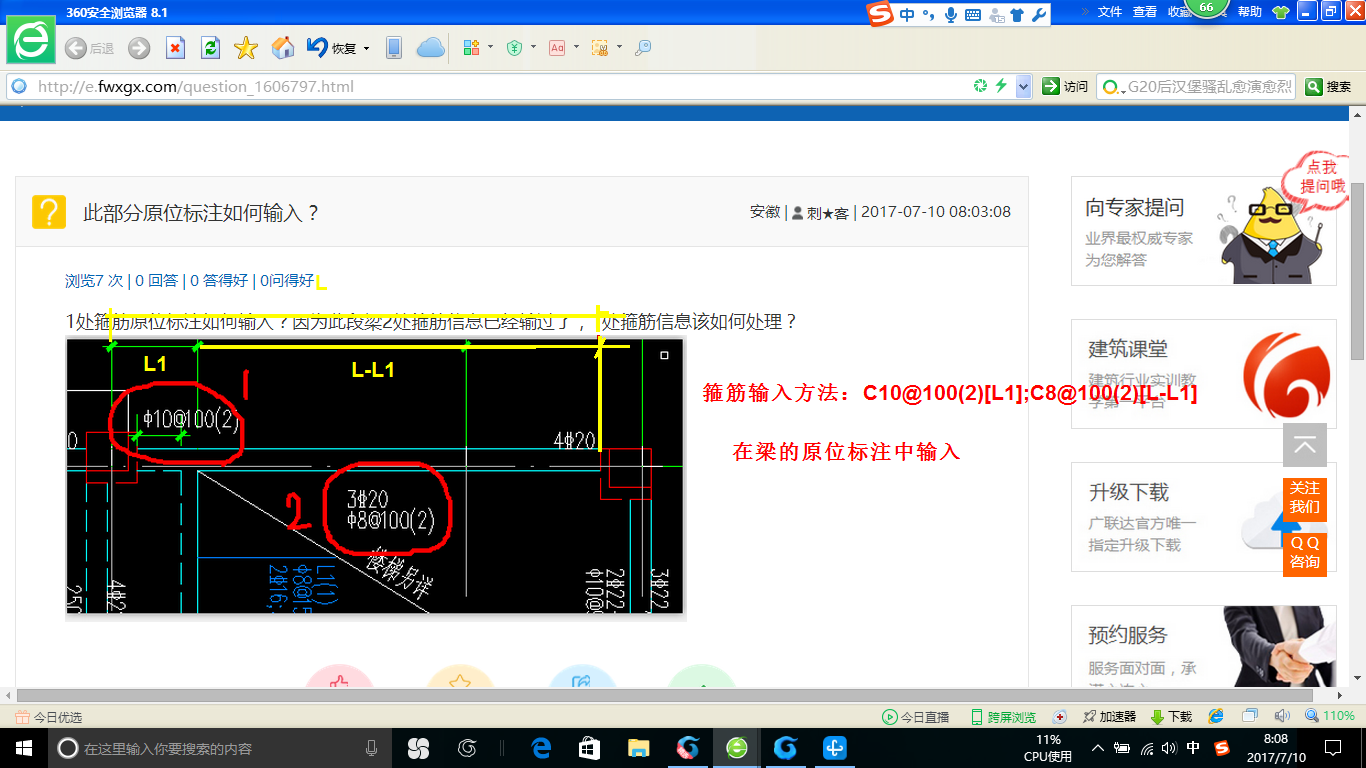Click the taskbar search box
This screenshot has height=768, width=1366.
pos(220,748)
